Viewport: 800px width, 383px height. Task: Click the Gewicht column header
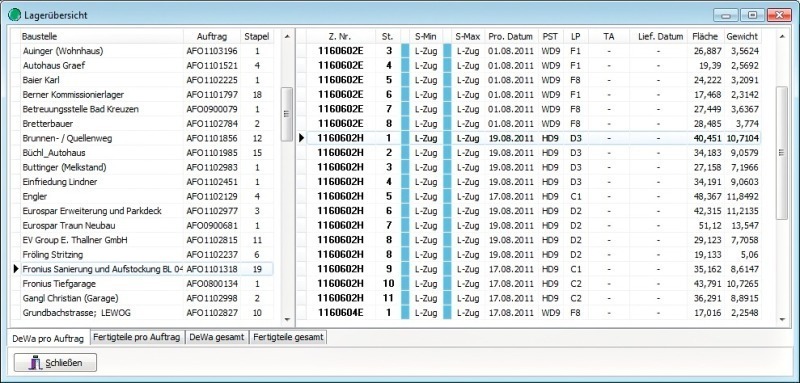click(742, 36)
